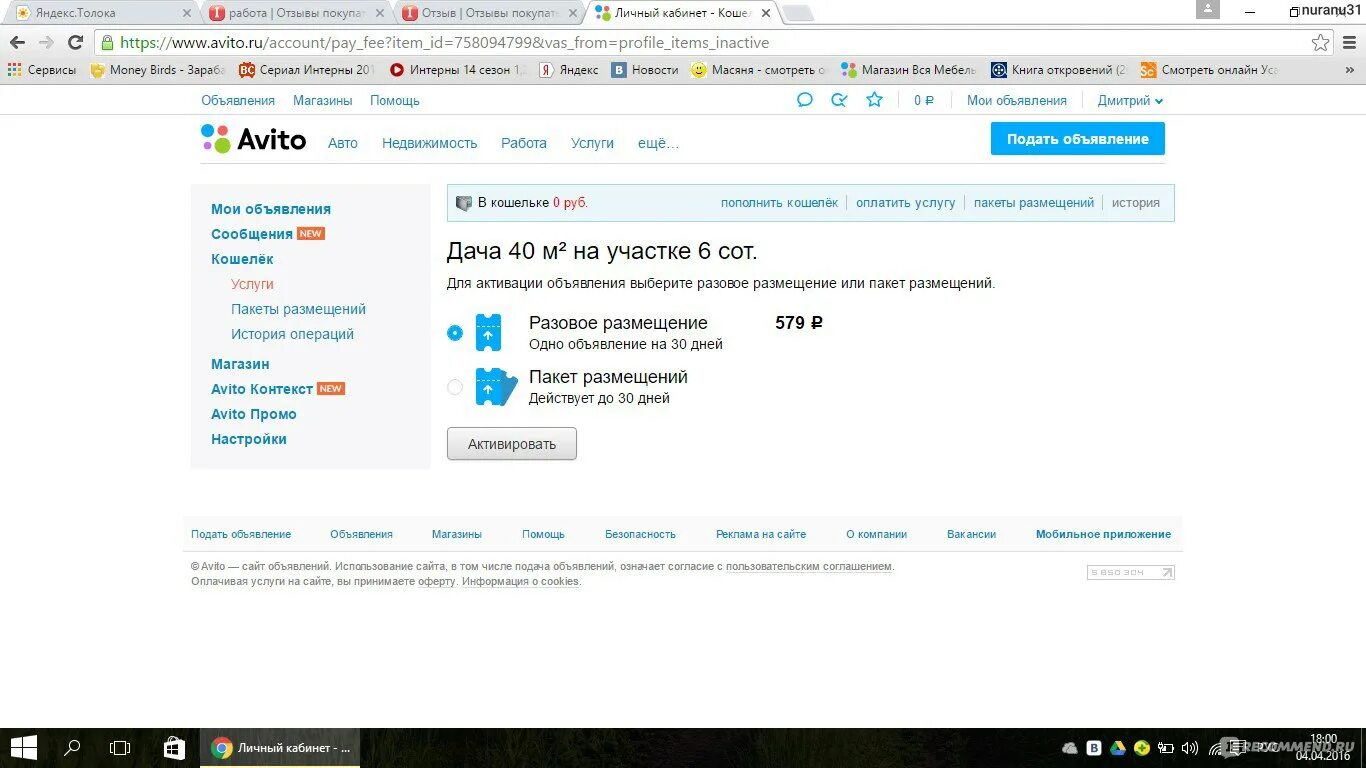This screenshot has height=768, width=1366.
Task: Open the Недвижимость category menu
Action: tap(429, 143)
